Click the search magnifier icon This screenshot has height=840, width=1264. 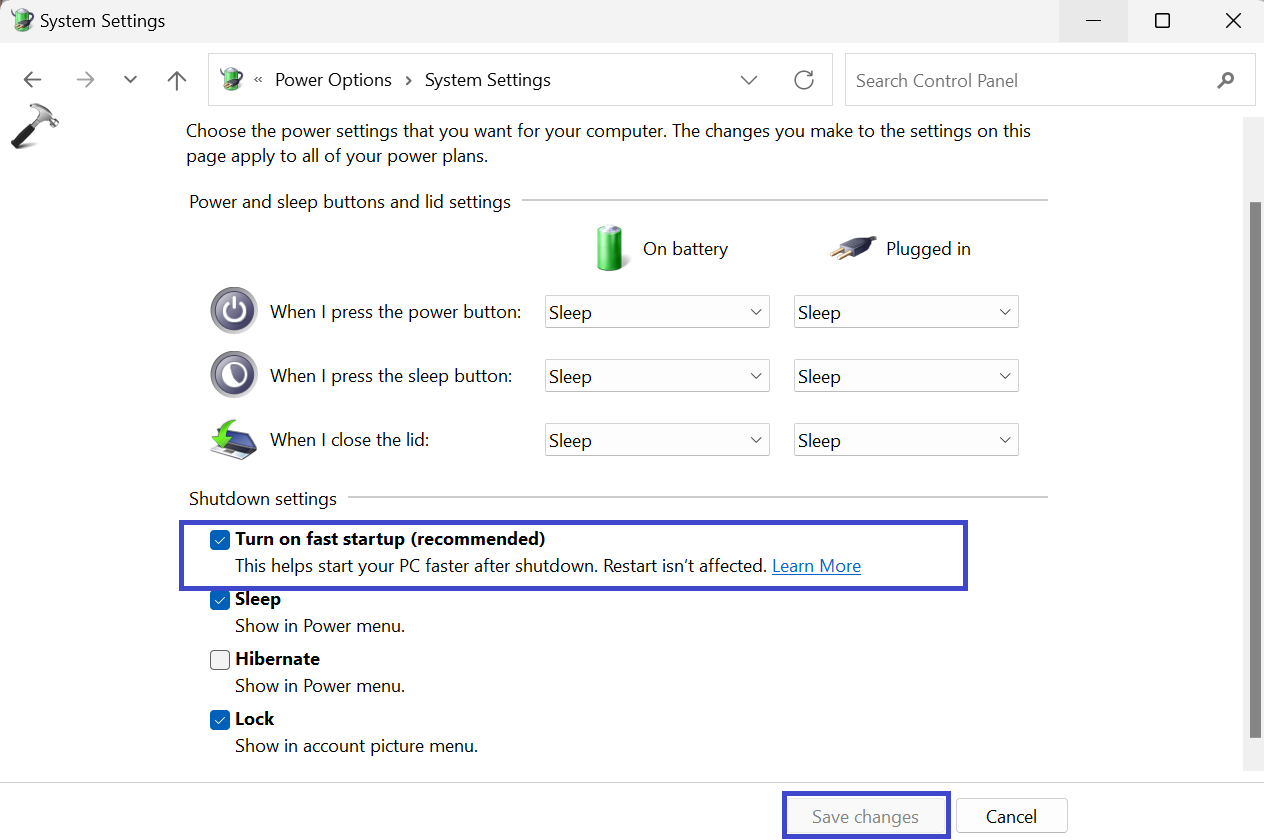tap(1226, 81)
